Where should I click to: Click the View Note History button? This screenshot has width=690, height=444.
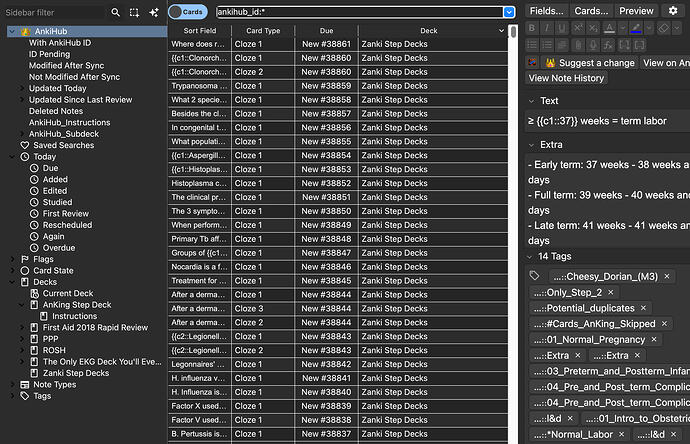point(566,78)
